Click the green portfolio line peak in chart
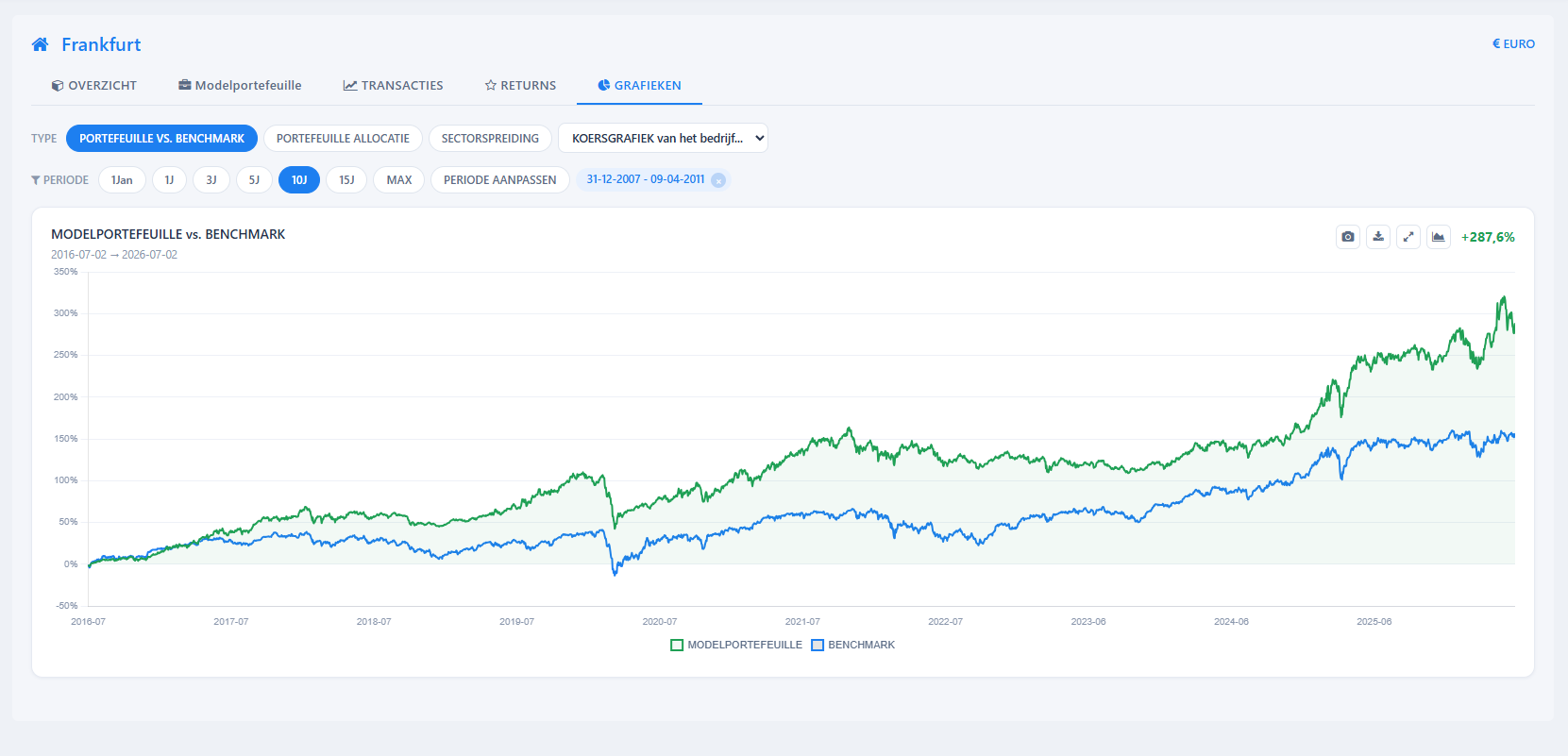The height and width of the screenshot is (756, 1568). tap(1503, 298)
